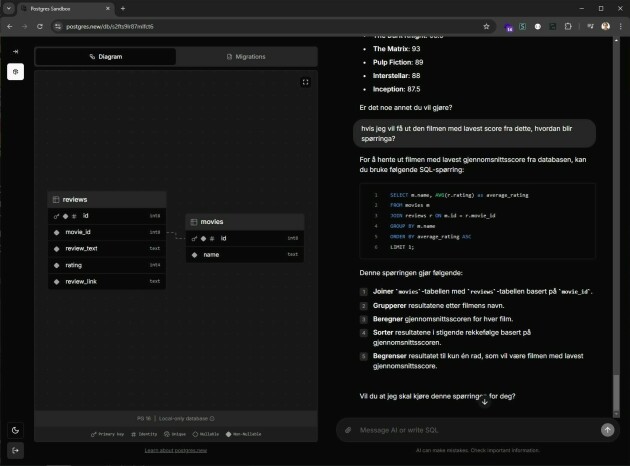
Task: Click the chat panel vertical scrollbar
Action: coord(616,394)
